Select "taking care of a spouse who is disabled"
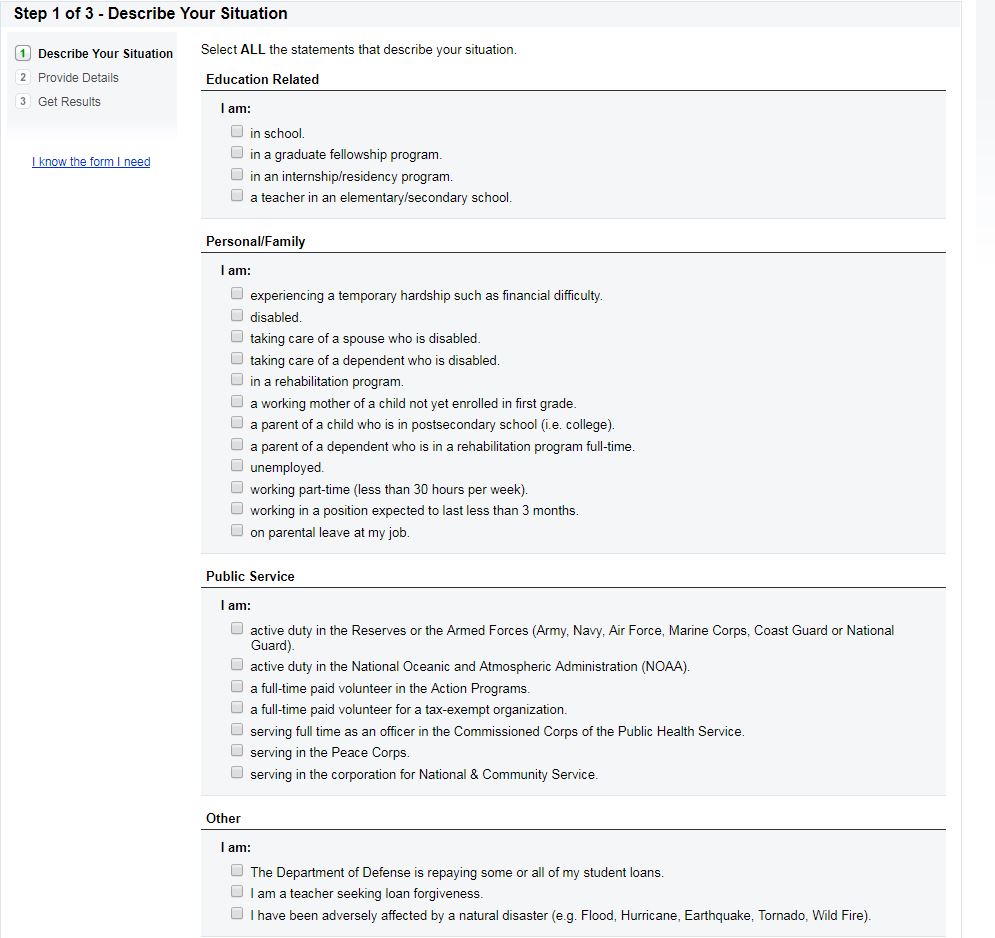The height and width of the screenshot is (938, 995). (x=237, y=337)
